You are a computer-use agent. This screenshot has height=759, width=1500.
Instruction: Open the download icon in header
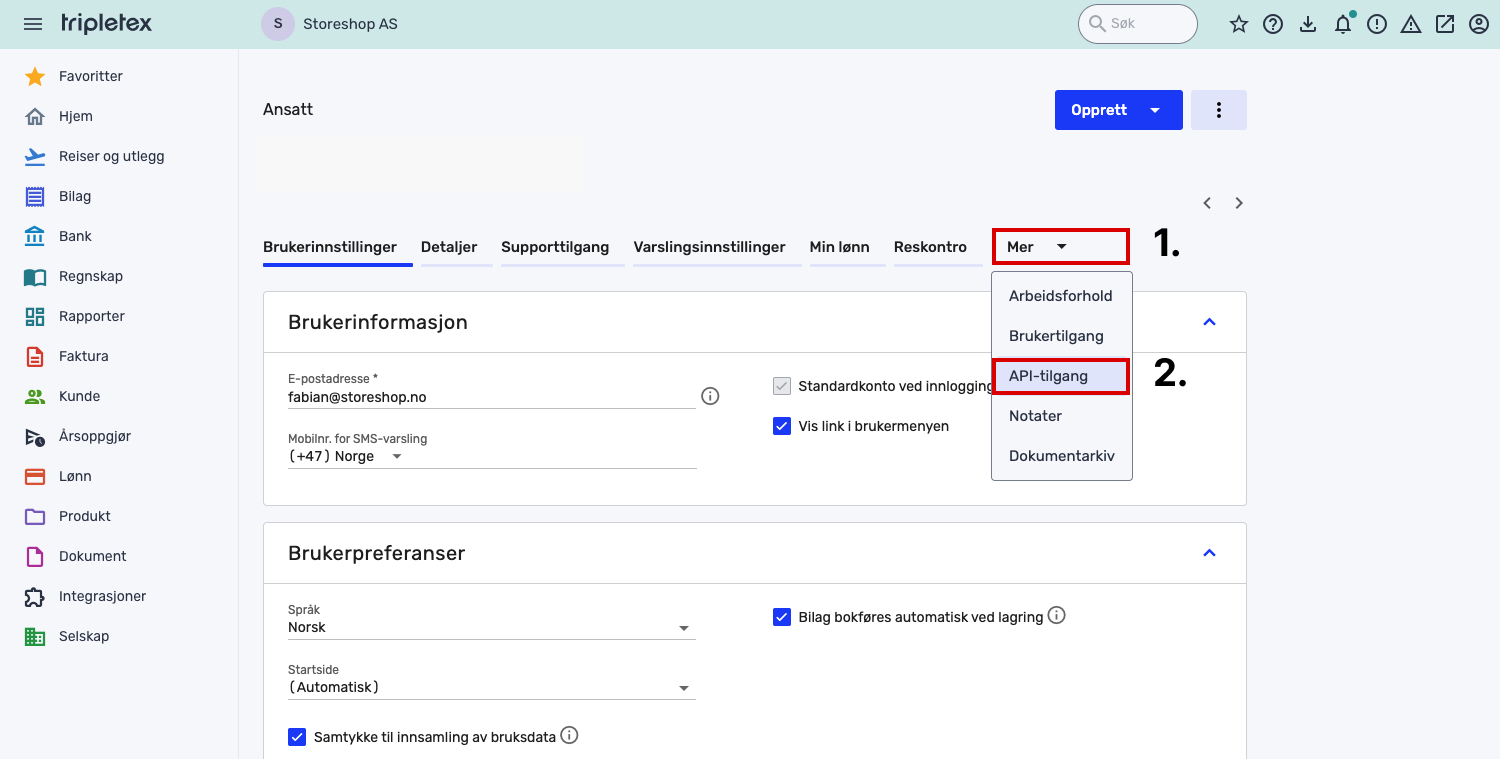coord(1308,24)
